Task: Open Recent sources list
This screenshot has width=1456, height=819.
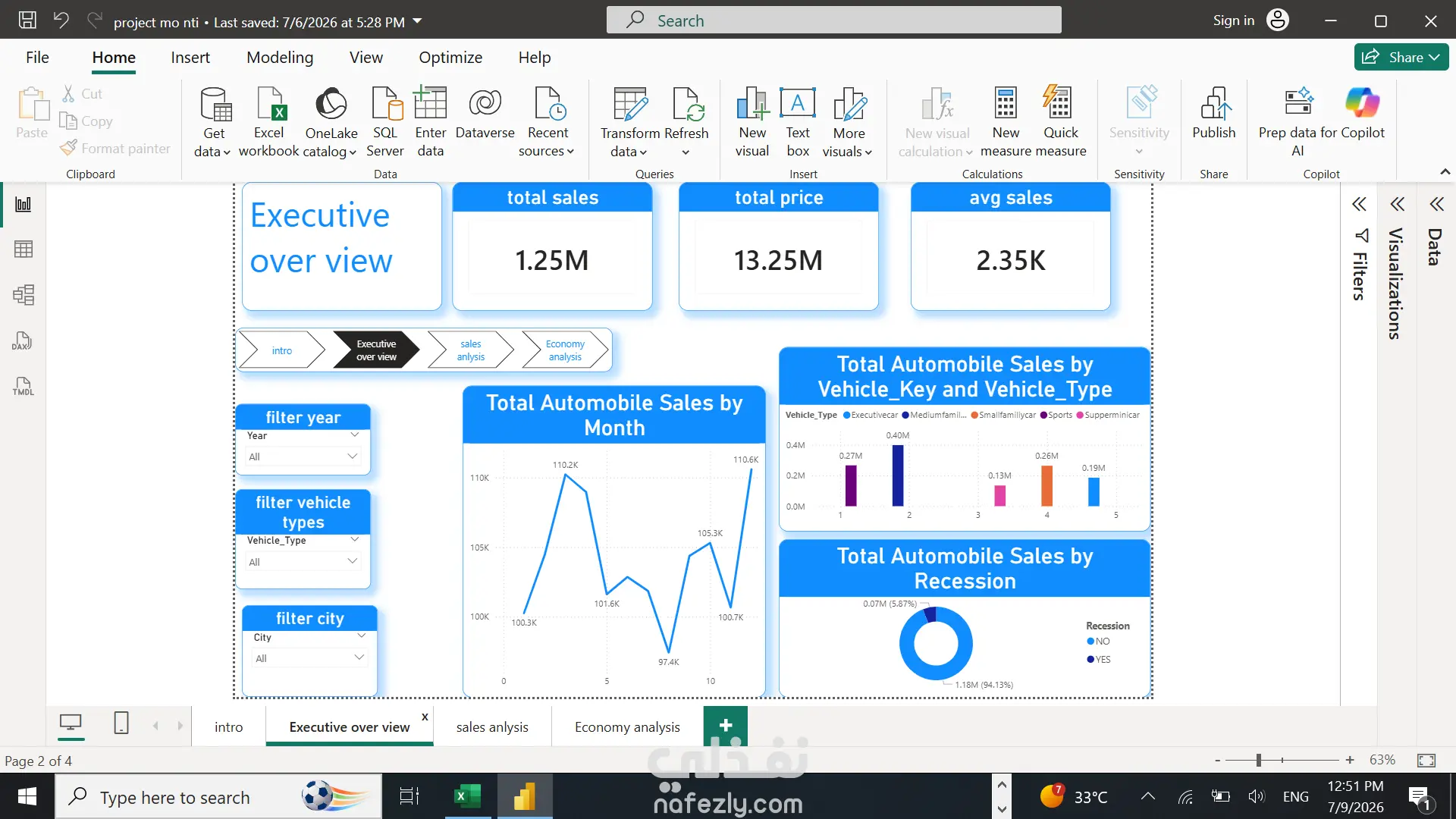Action: coord(547,121)
